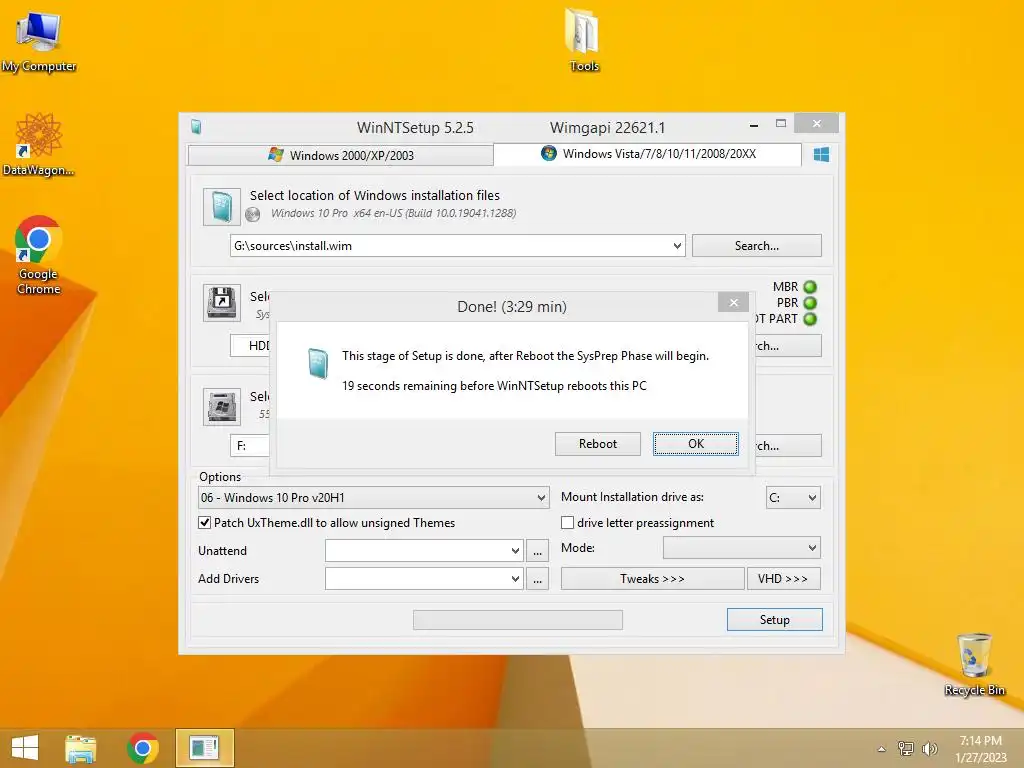
Task: Enable drive letter preassignment checkbox
Action: [x=568, y=522]
